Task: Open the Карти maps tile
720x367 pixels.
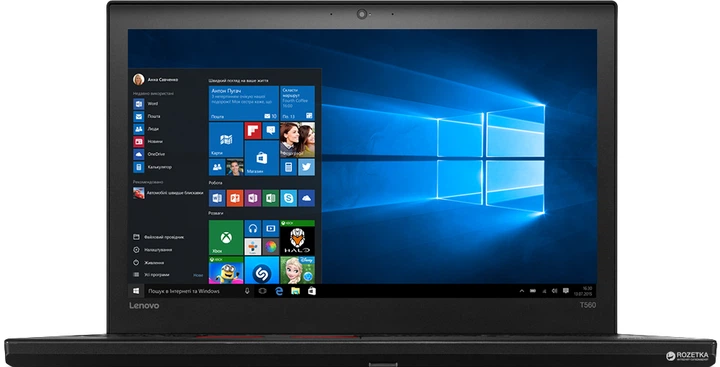Action: point(226,140)
